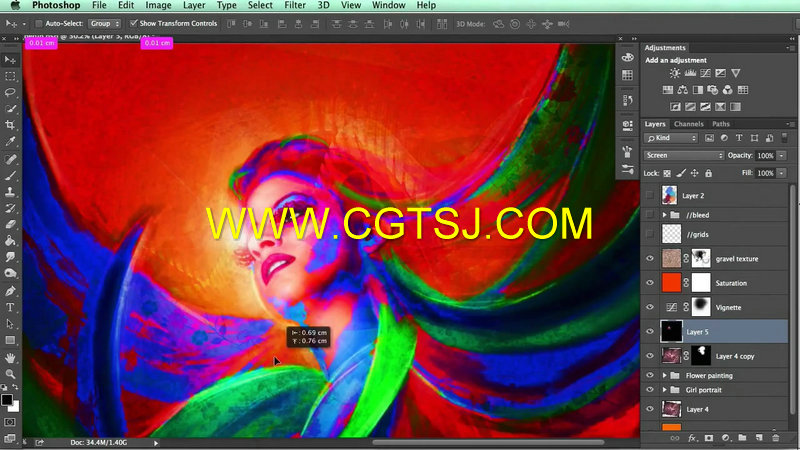Viewport: 800px width, 450px height.
Task: Add a Brightness/Contrast adjustment
Action: pyautogui.click(x=674, y=73)
